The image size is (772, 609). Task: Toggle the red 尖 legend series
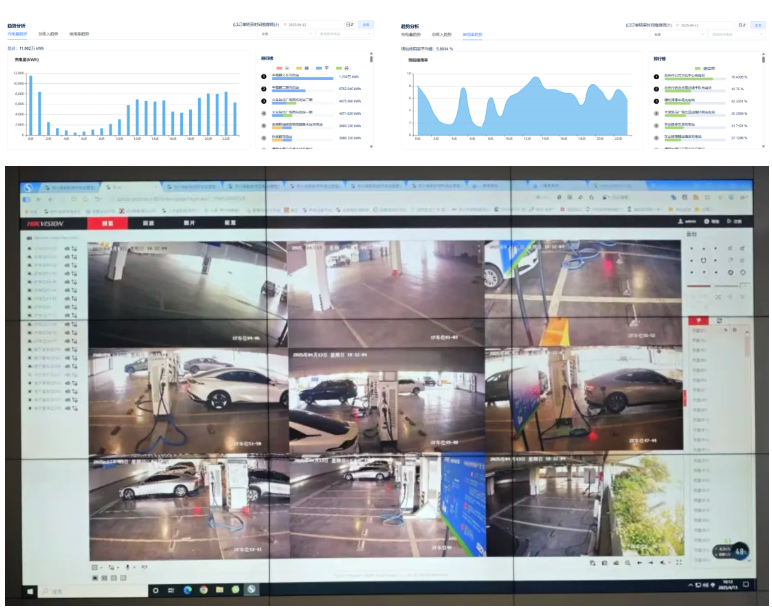(x=283, y=68)
